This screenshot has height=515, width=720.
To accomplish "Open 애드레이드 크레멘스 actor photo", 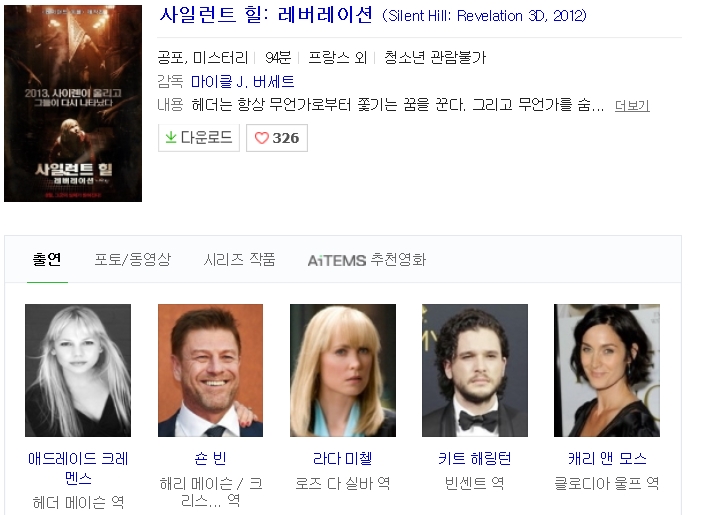I will click(78, 370).
